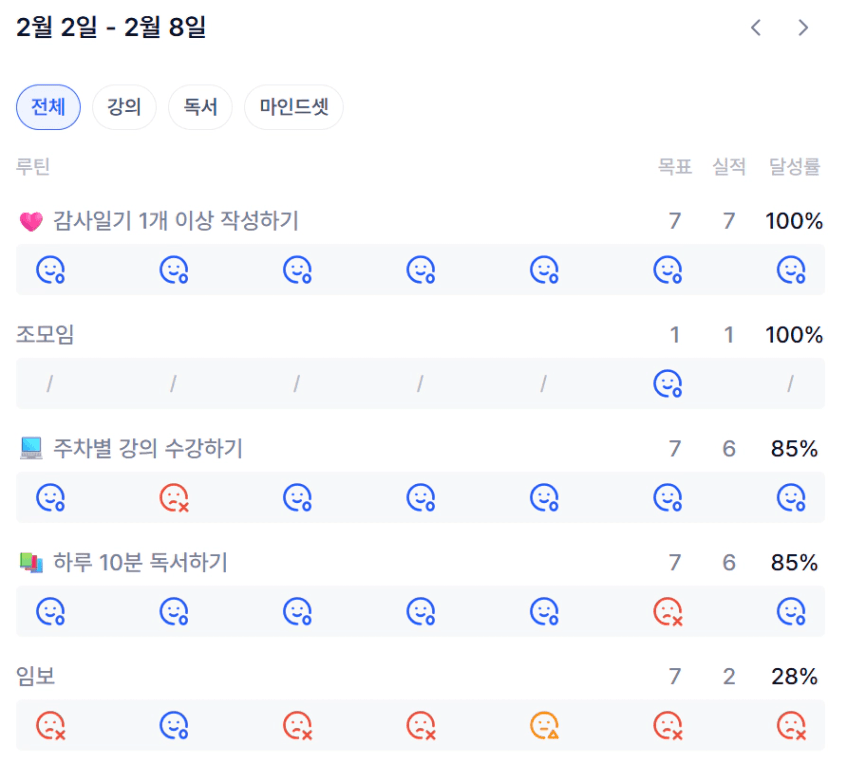Go to the next week with right chevron
Image resolution: width=847 pixels, height=782 pixels.
coord(803,28)
